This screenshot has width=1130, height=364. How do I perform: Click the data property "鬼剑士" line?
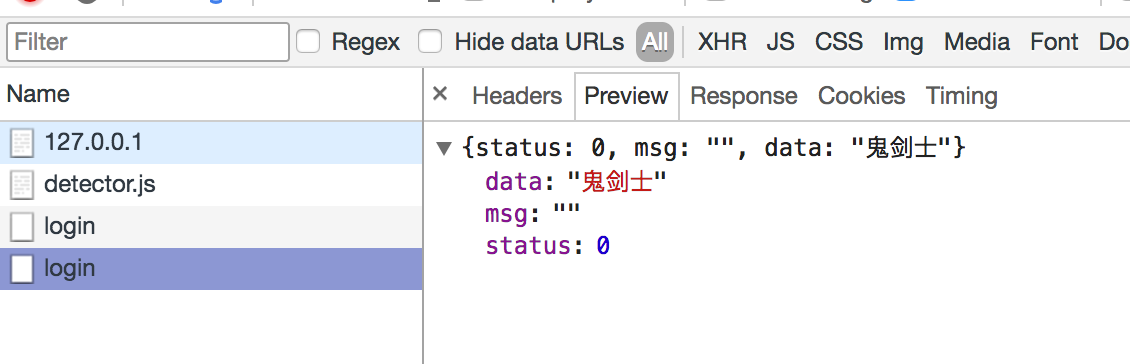577,182
